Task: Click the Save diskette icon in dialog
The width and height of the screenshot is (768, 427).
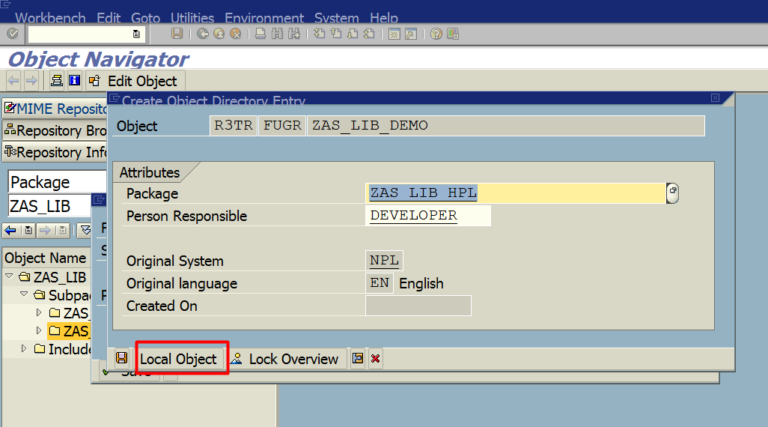Action: [121, 358]
